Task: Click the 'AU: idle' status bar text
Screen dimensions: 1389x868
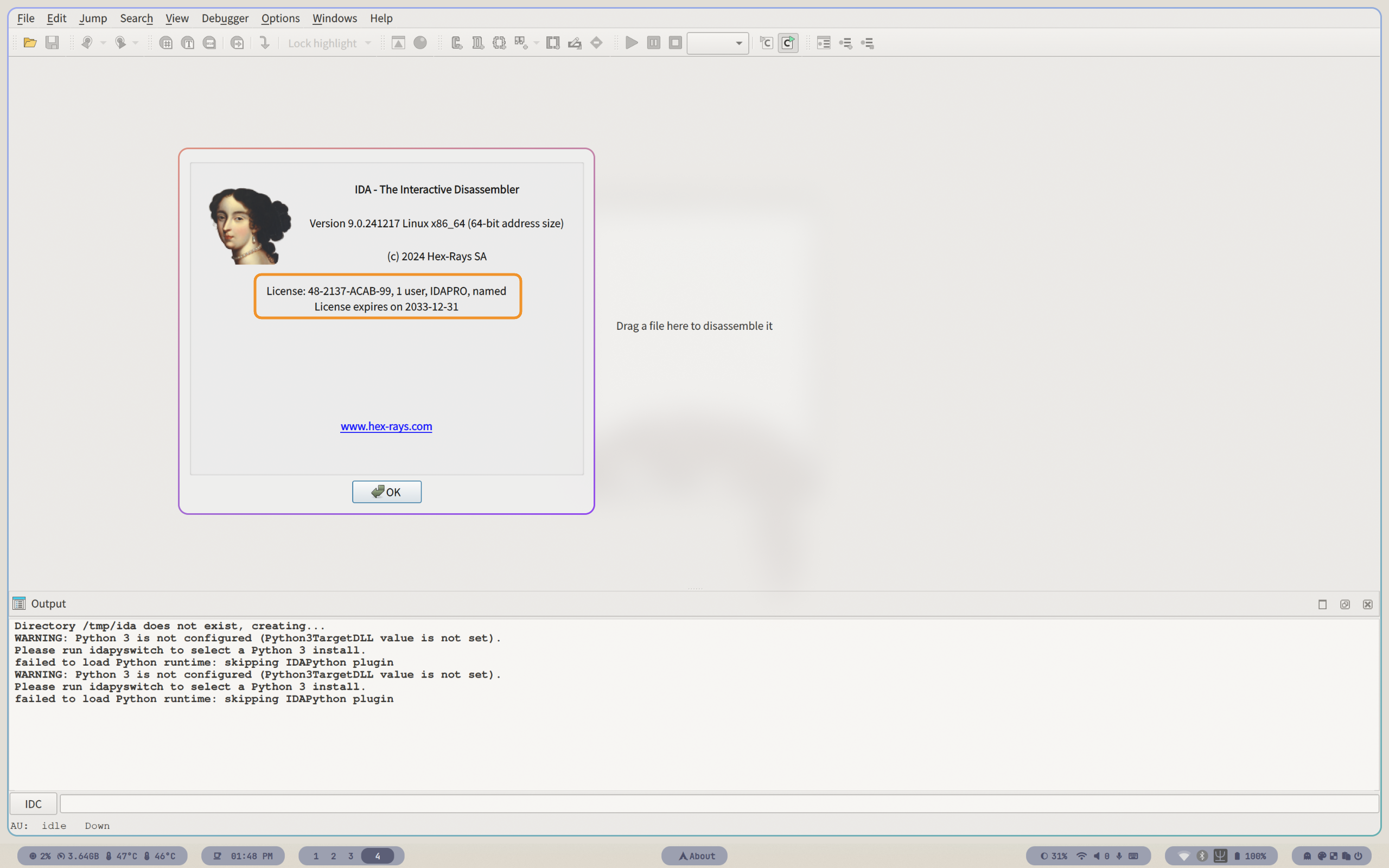Action: click(x=39, y=826)
